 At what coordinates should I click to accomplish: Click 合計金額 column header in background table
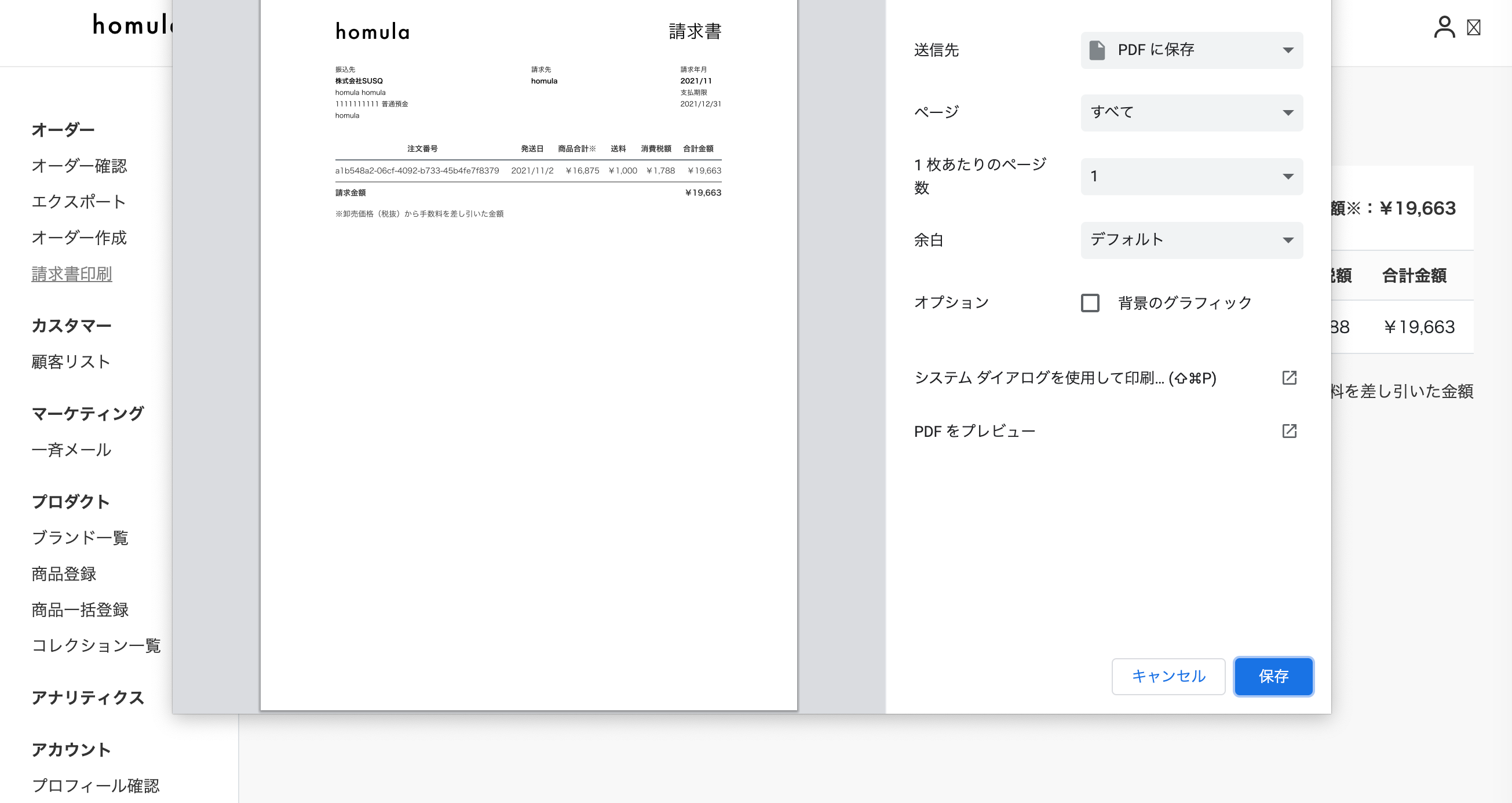pyautogui.click(x=1414, y=275)
